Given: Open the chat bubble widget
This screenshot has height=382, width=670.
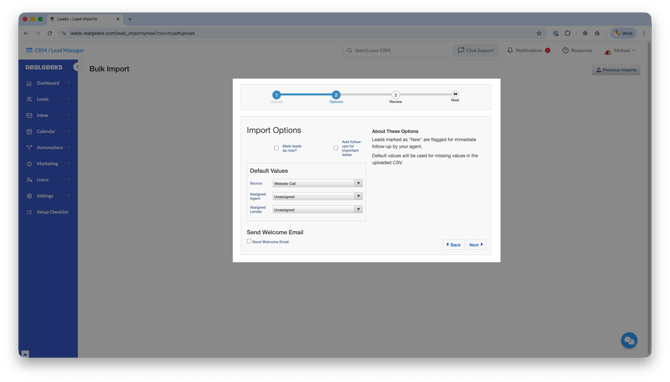Looking at the screenshot, I should tap(629, 341).
